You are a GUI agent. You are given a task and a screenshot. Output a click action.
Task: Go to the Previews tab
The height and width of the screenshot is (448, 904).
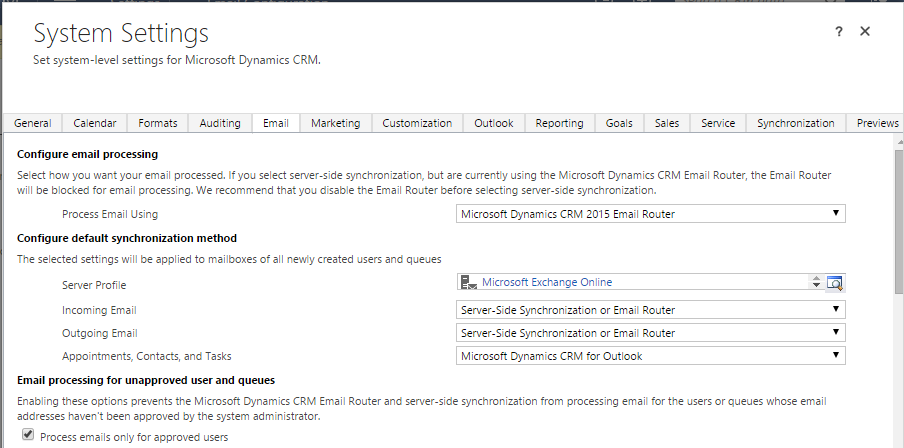click(x=877, y=123)
